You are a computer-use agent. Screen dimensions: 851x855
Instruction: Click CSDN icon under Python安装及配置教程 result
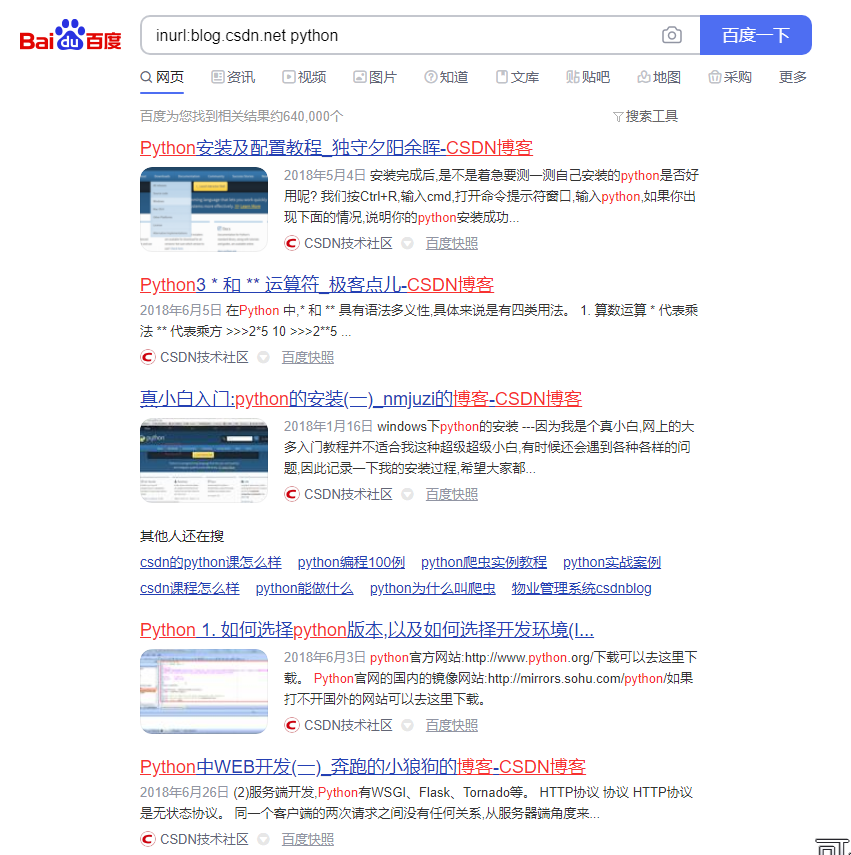click(x=292, y=243)
